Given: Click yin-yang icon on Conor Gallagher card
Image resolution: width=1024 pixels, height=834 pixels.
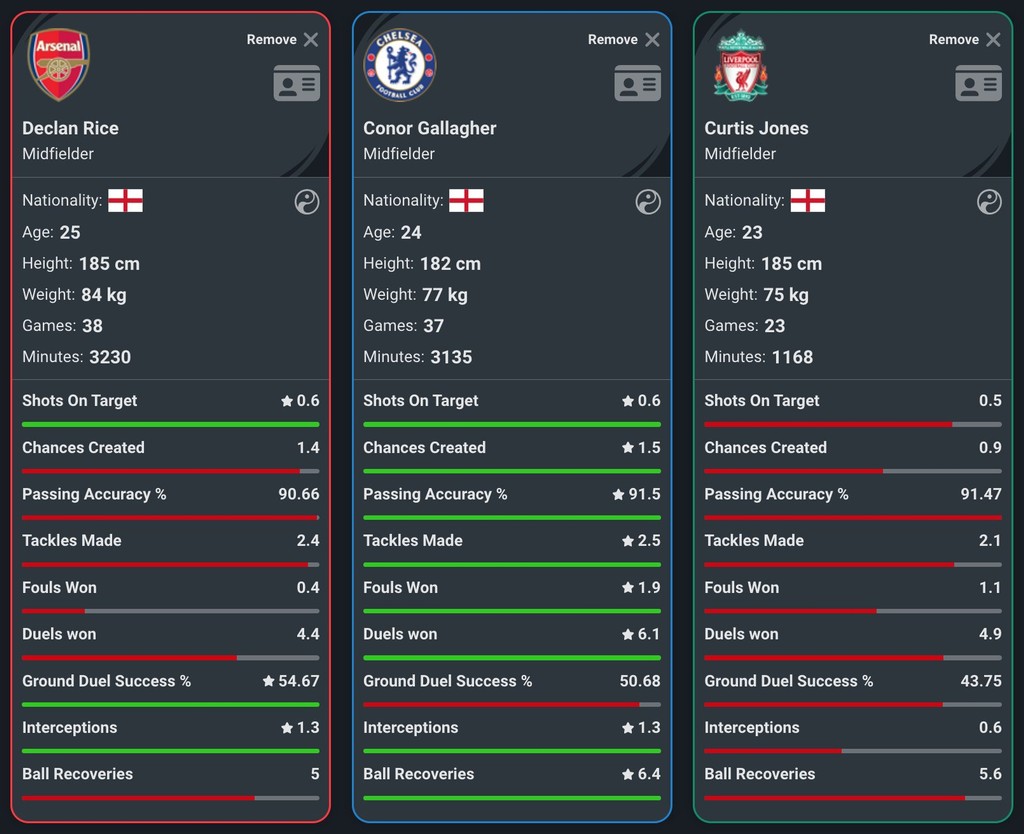Looking at the screenshot, I should 648,202.
